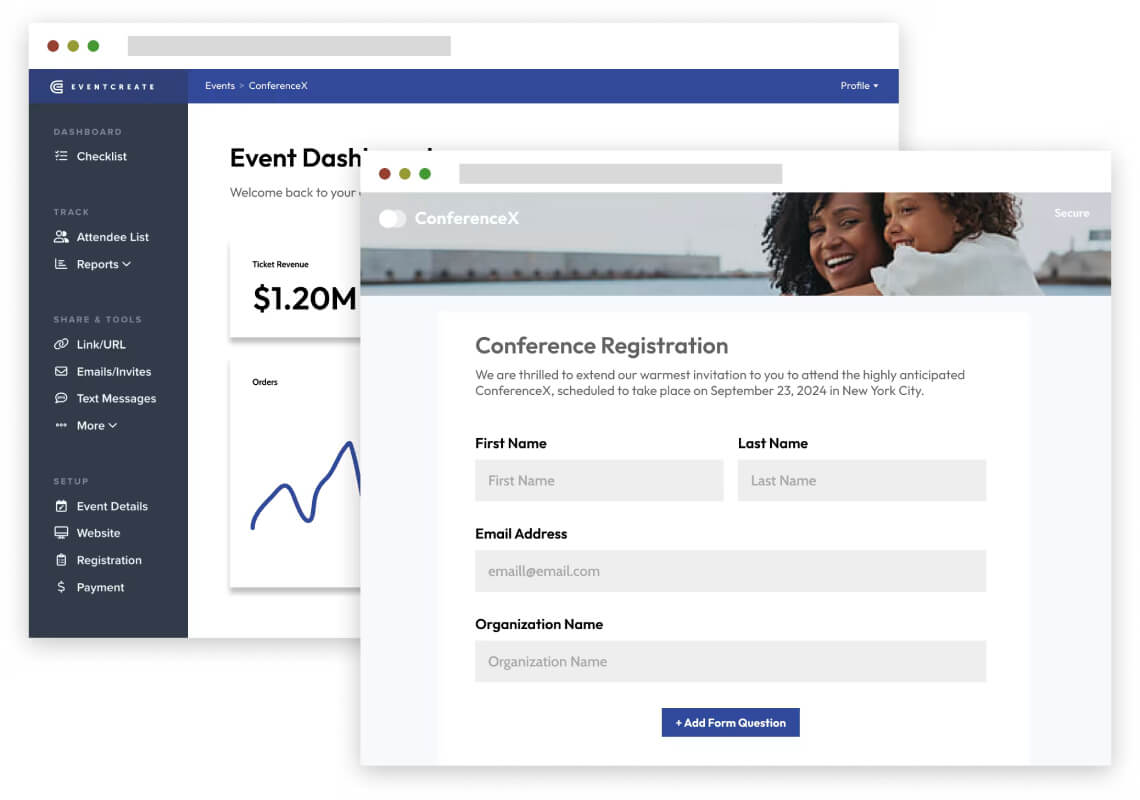The image size is (1140, 800).
Task: Click the Ticket Revenue $1.20M card
Action: pos(295,289)
